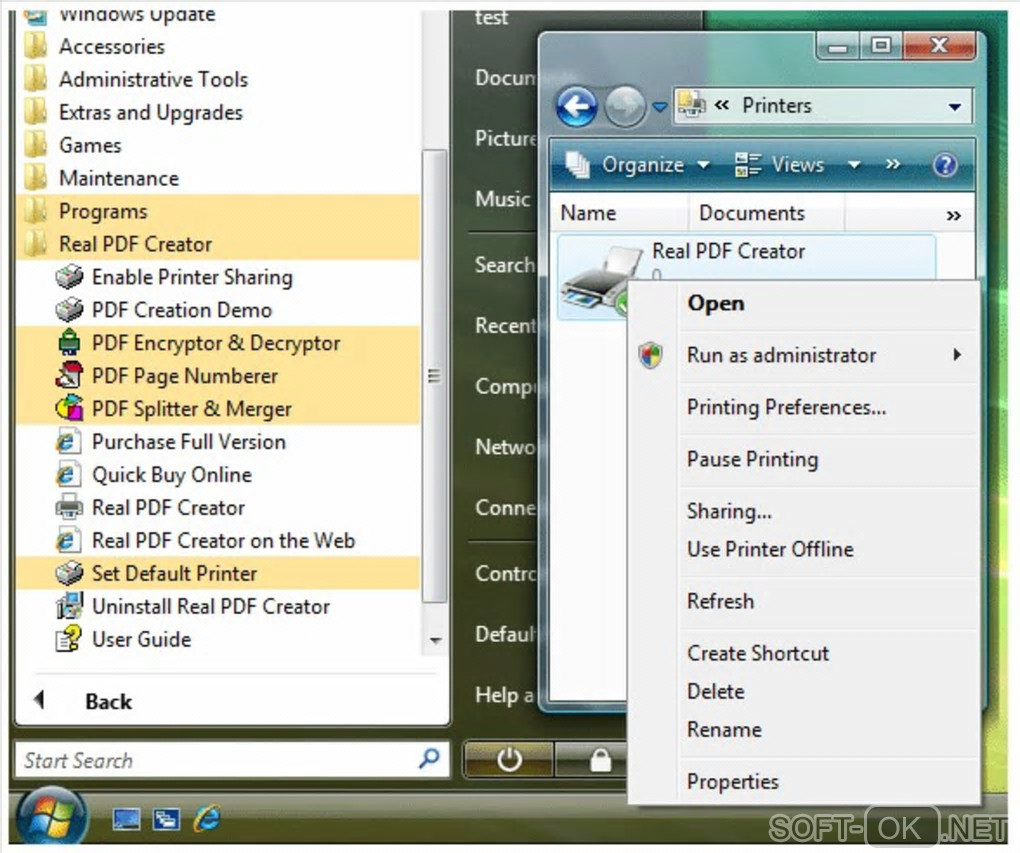Click the Set Default Printer icon
1020x853 pixels.
[69, 573]
